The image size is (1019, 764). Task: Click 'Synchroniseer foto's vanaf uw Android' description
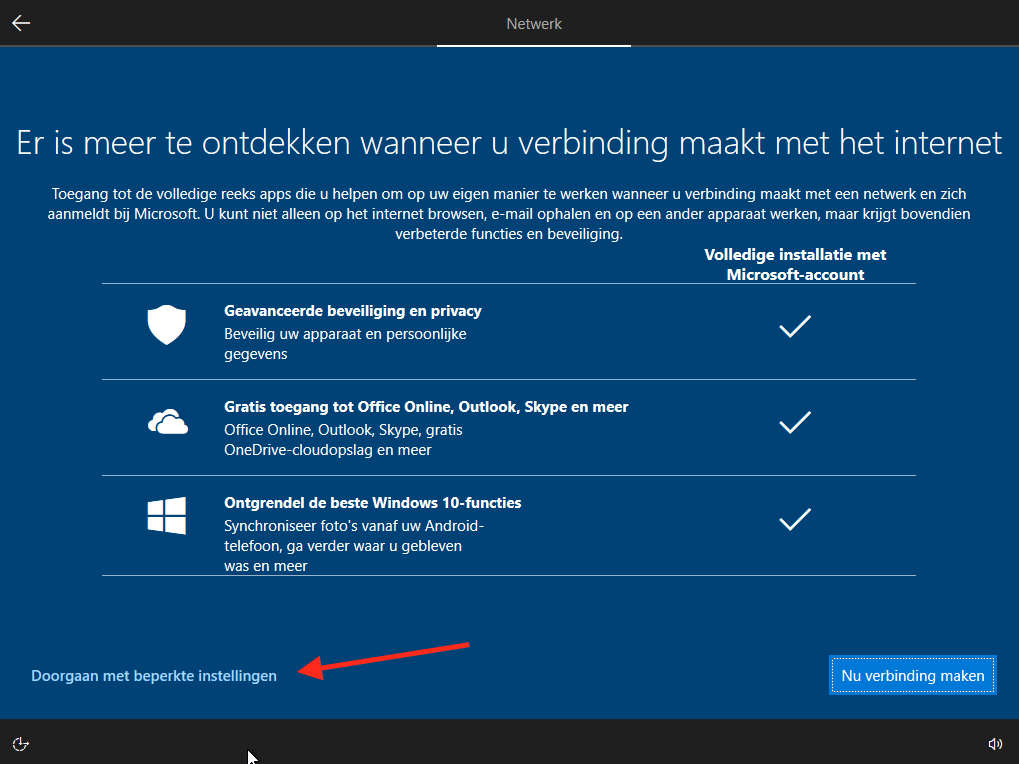coord(353,526)
